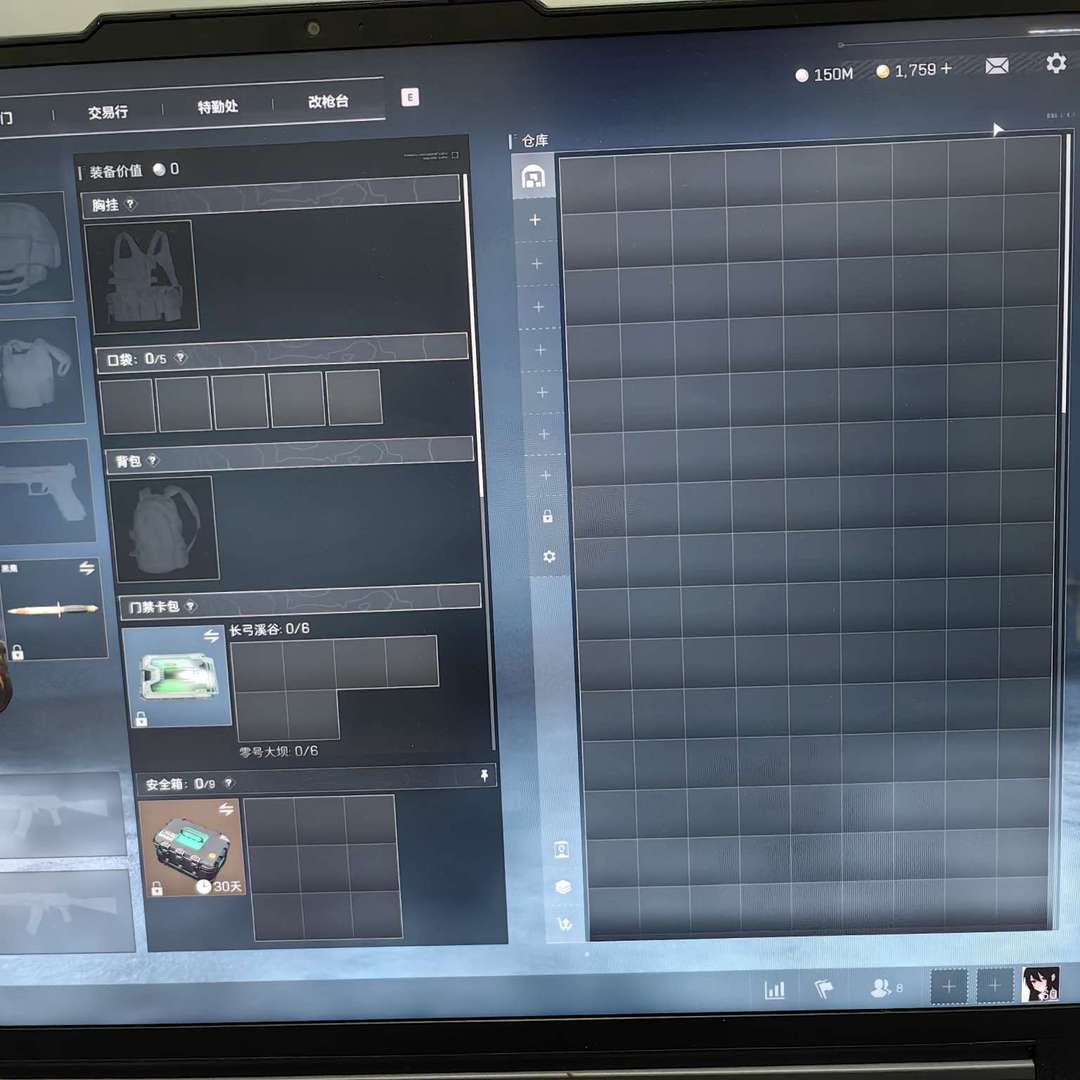Image resolution: width=1080 pixels, height=1080 pixels.
Task: Show help for 胸挂 section
Action: click(x=130, y=204)
